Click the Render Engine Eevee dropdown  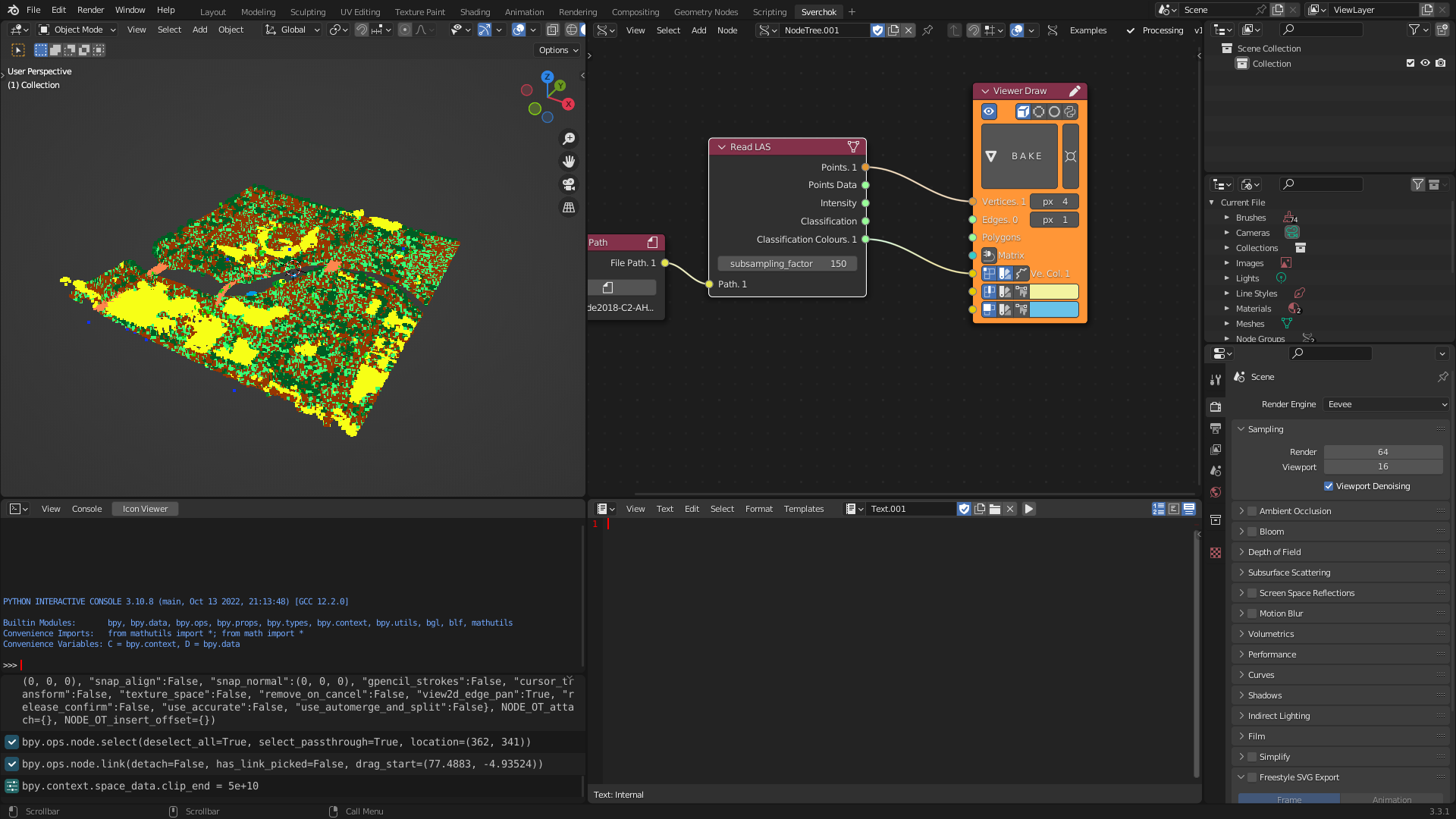point(1383,404)
